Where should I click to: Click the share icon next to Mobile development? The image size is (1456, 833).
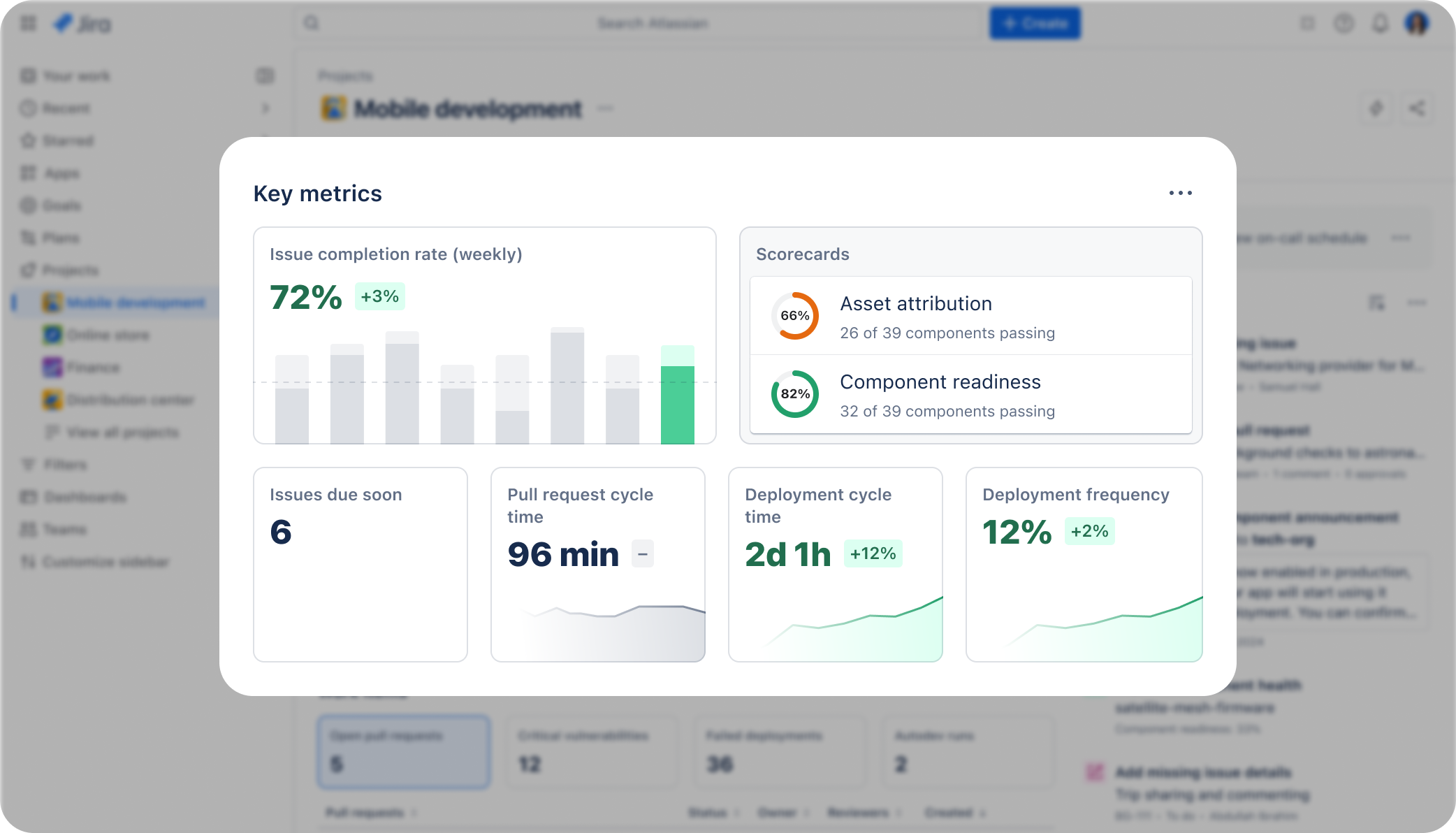click(1418, 108)
